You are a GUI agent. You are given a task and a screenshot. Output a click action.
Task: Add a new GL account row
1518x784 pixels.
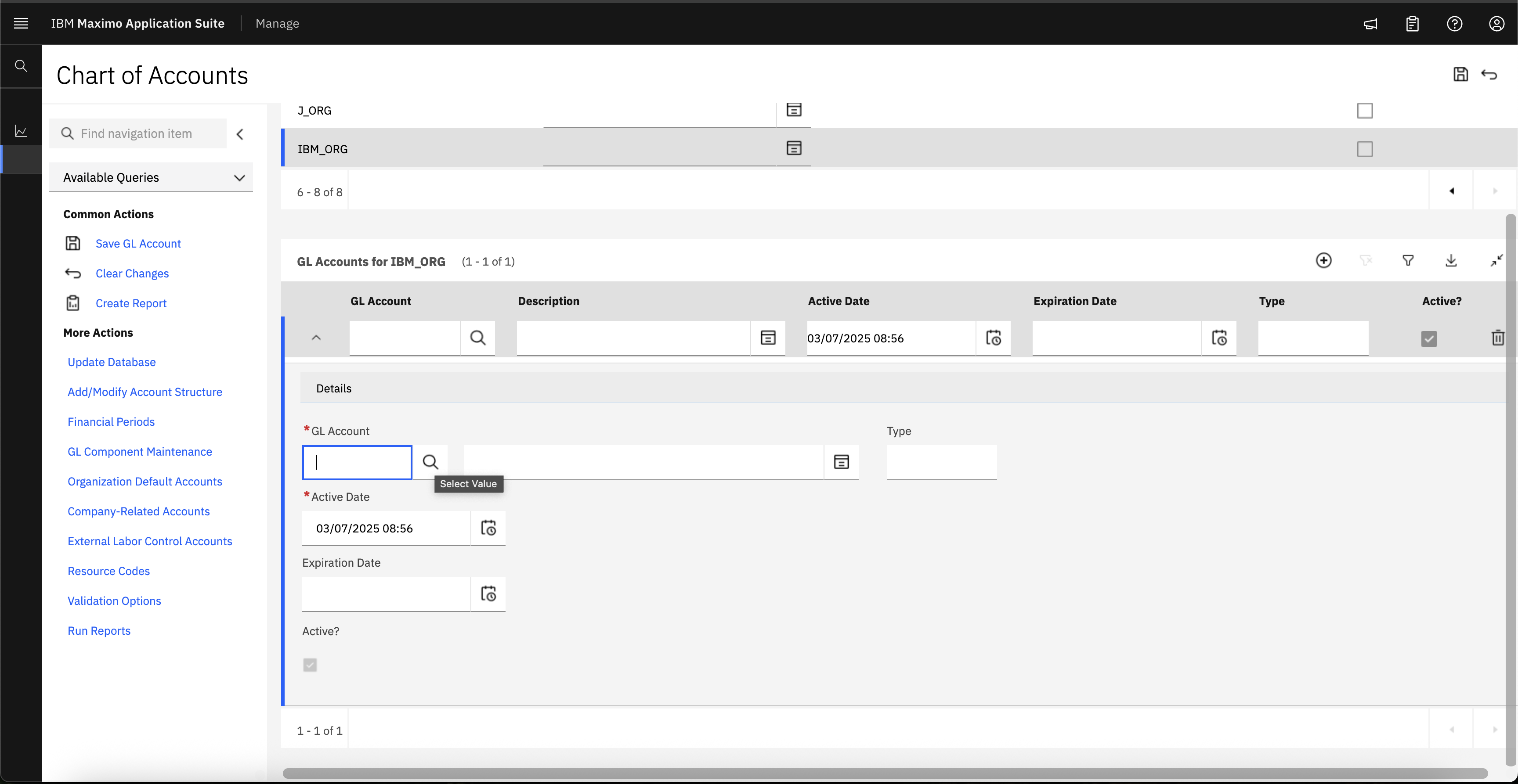[x=1323, y=260]
